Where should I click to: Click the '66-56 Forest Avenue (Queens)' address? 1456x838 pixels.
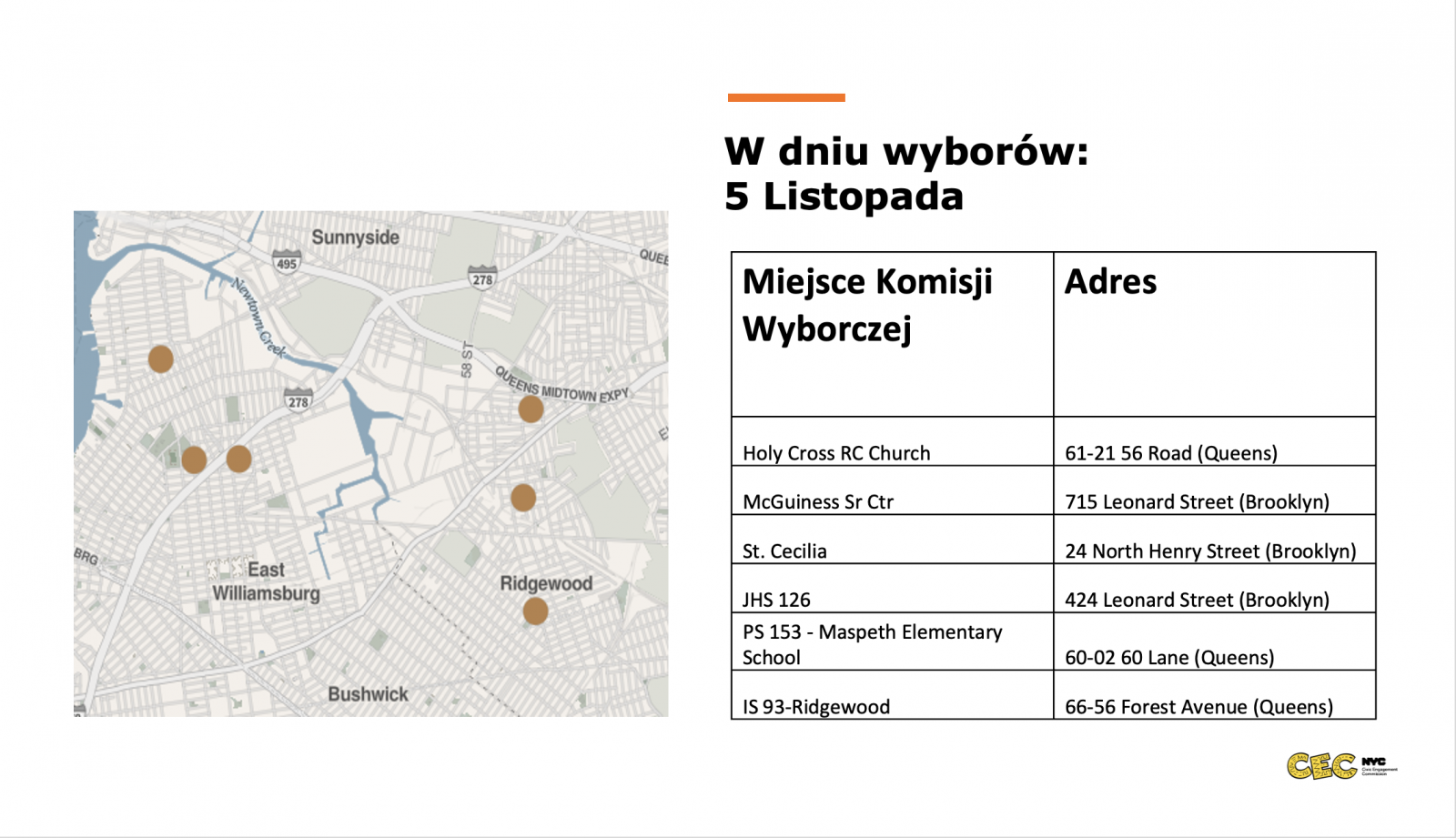click(x=1198, y=707)
